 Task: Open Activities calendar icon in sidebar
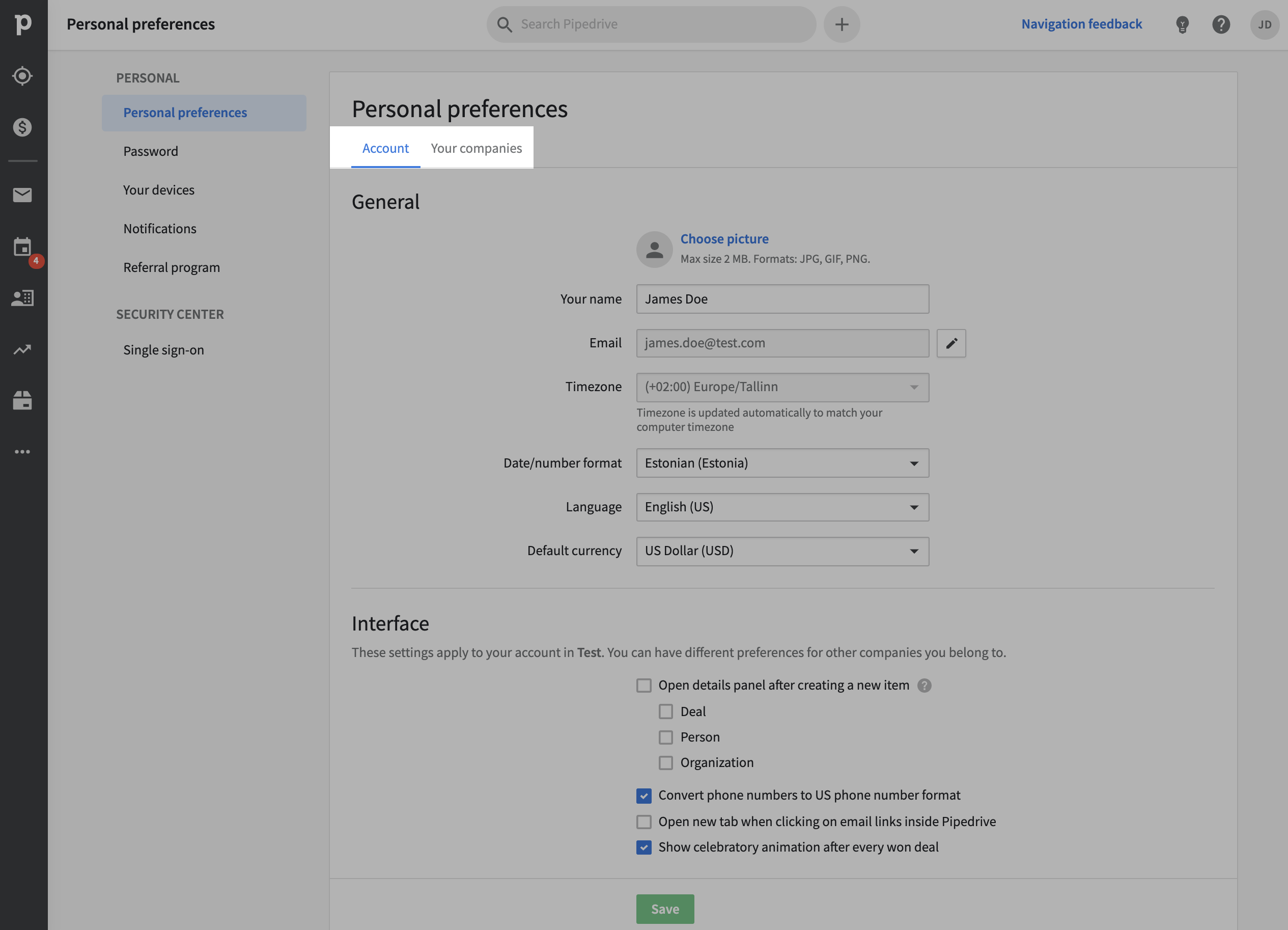click(x=22, y=247)
